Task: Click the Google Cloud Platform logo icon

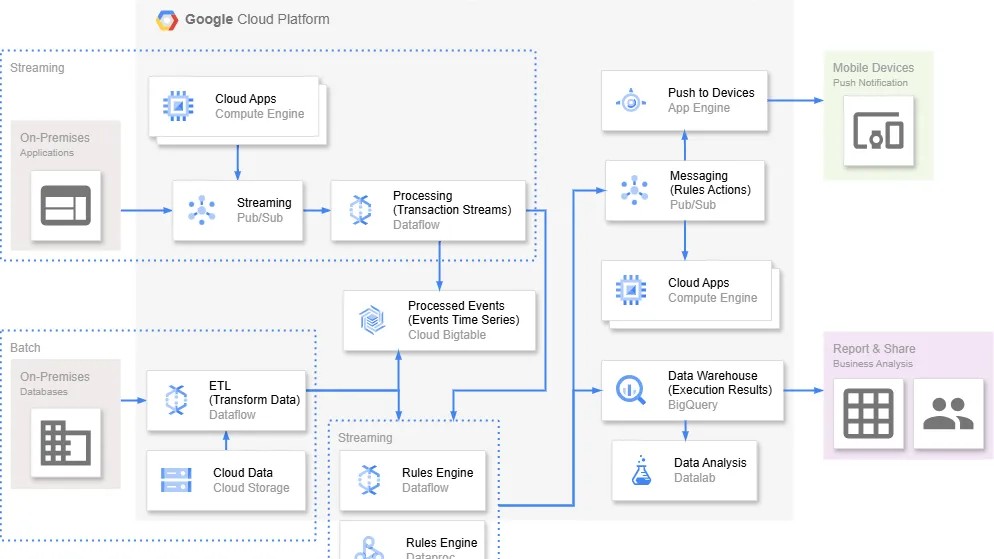Action: (x=167, y=20)
